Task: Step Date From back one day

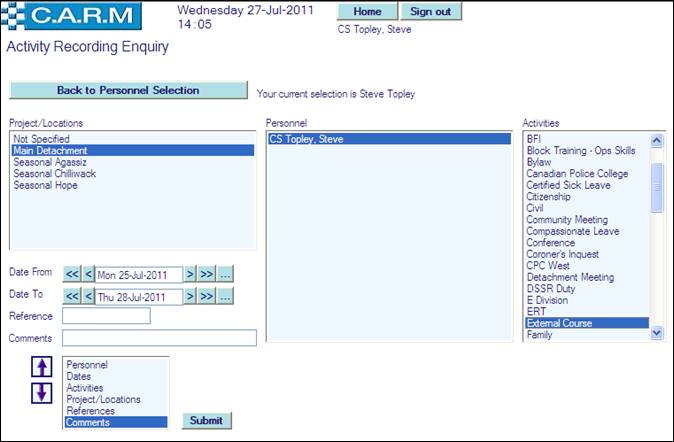Action: [x=88, y=274]
